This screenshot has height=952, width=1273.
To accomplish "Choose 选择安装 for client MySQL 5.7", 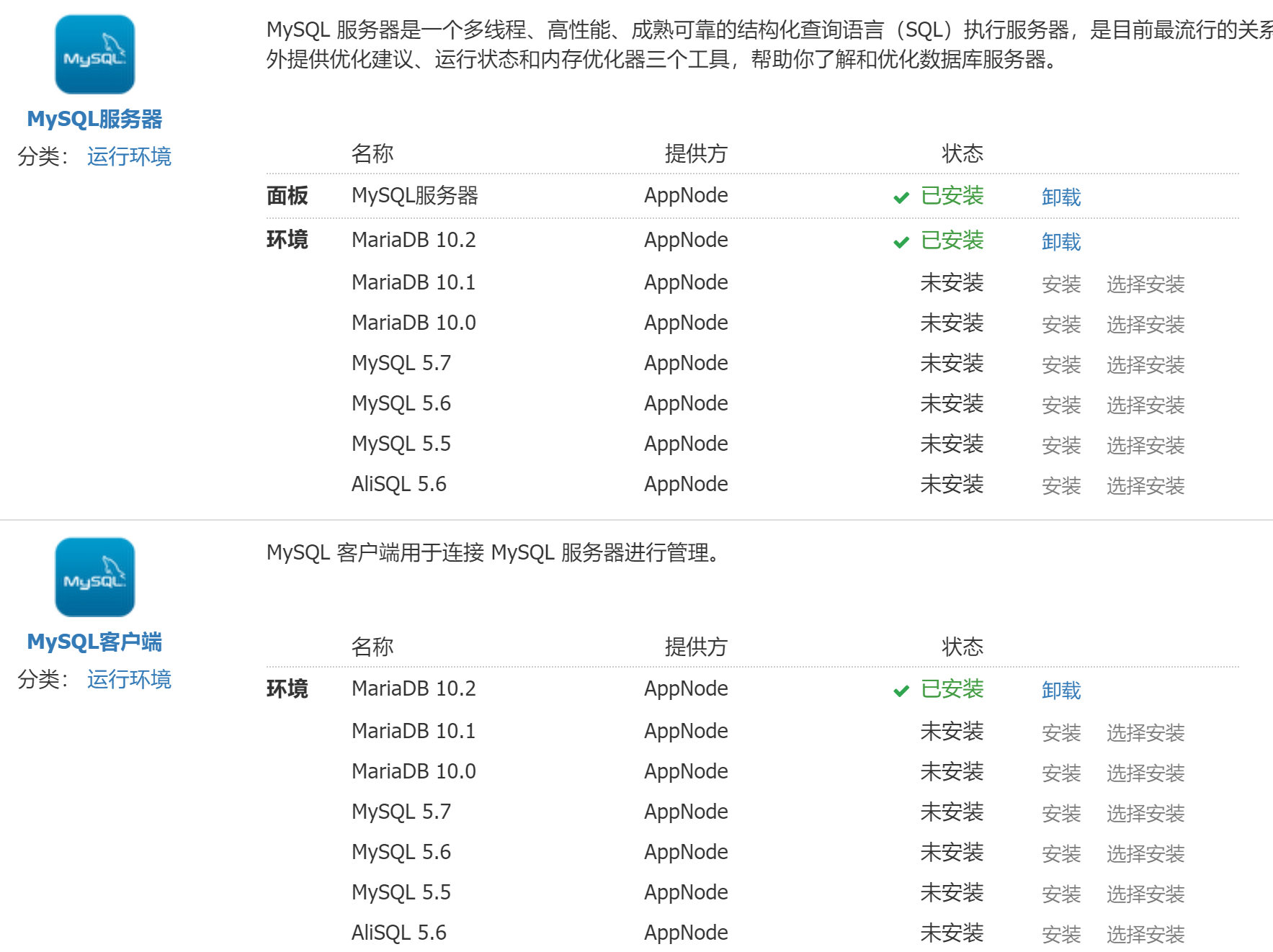I will point(1145,813).
